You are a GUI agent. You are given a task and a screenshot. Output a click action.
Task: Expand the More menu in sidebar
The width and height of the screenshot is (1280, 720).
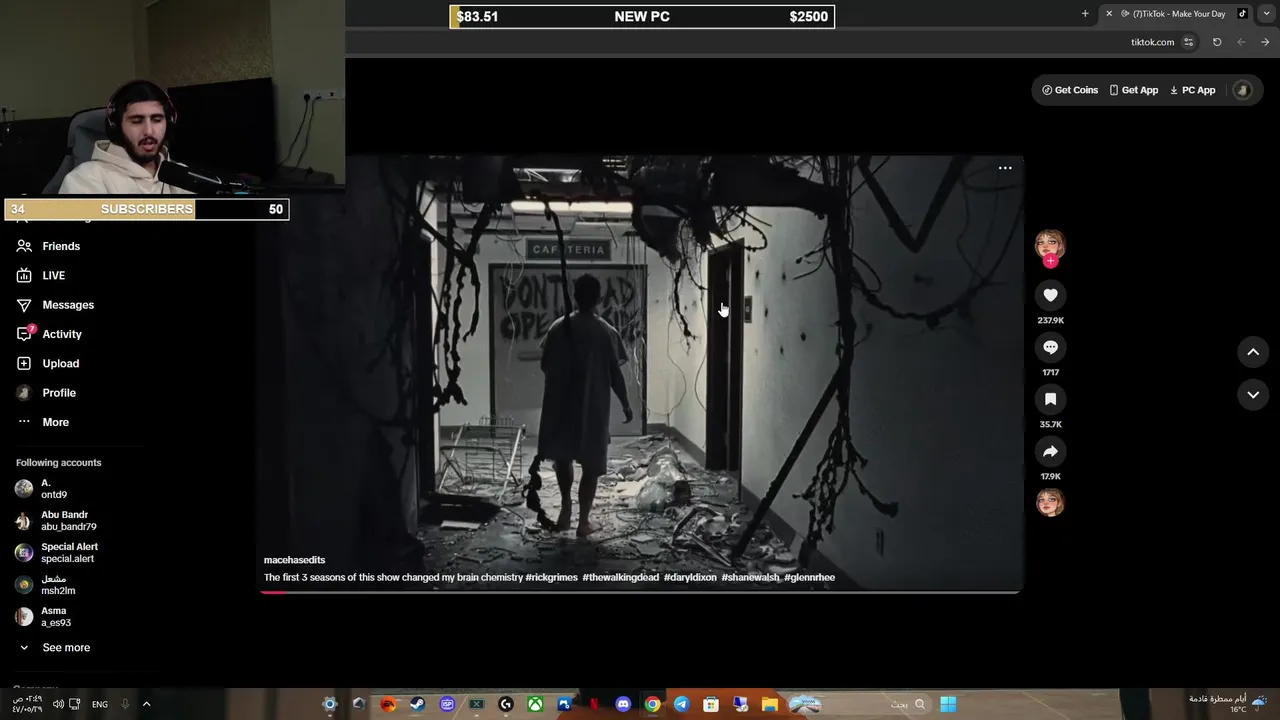click(43, 422)
